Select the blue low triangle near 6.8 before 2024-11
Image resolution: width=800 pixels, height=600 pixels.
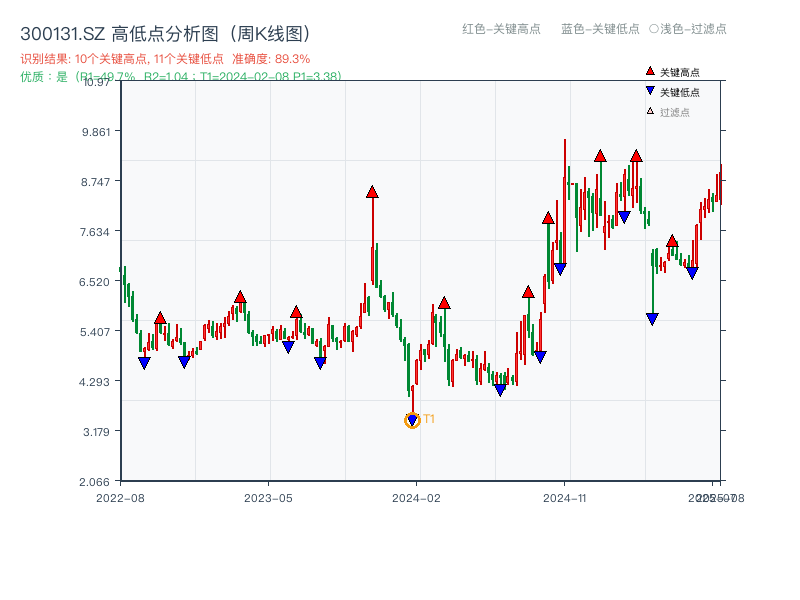click(x=560, y=269)
